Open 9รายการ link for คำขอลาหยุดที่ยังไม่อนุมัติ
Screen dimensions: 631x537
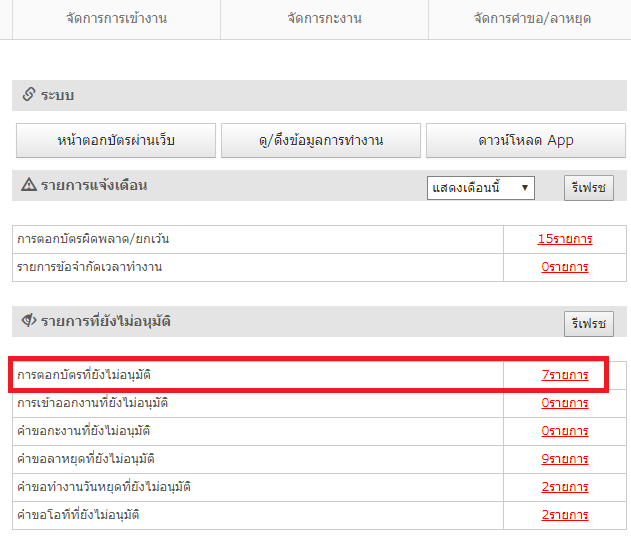pos(564,459)
